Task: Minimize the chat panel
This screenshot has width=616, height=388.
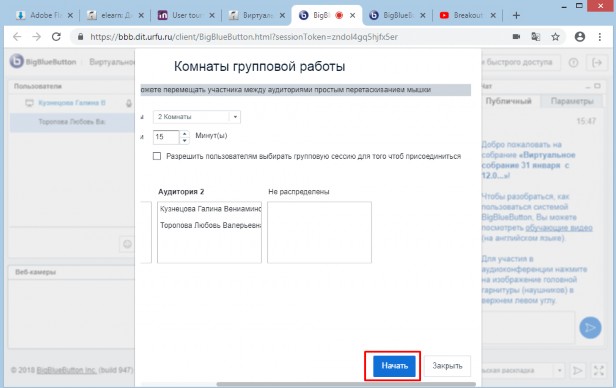Action: click(588, 86)
